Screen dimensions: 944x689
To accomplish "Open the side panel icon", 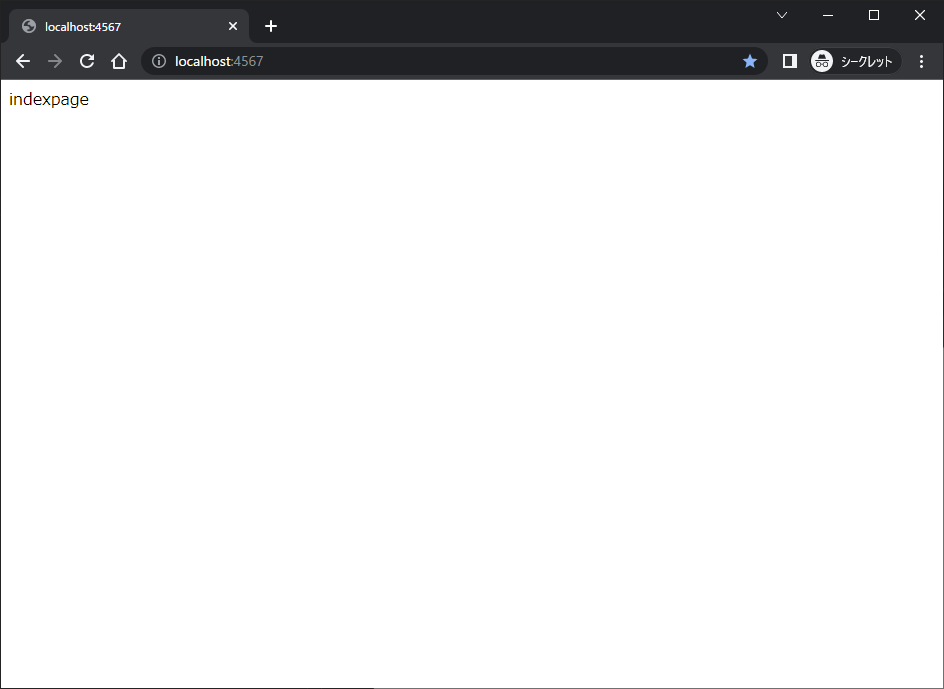I will (790, 61).
